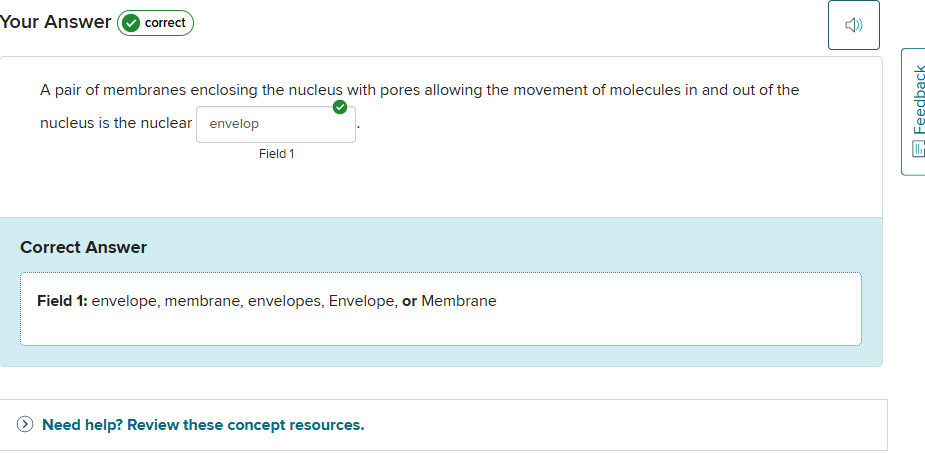The height and width of the screenshot is (453, 925).
Task: Click the question sentence starting "A pair of membranes"
Action: point(419,90)
